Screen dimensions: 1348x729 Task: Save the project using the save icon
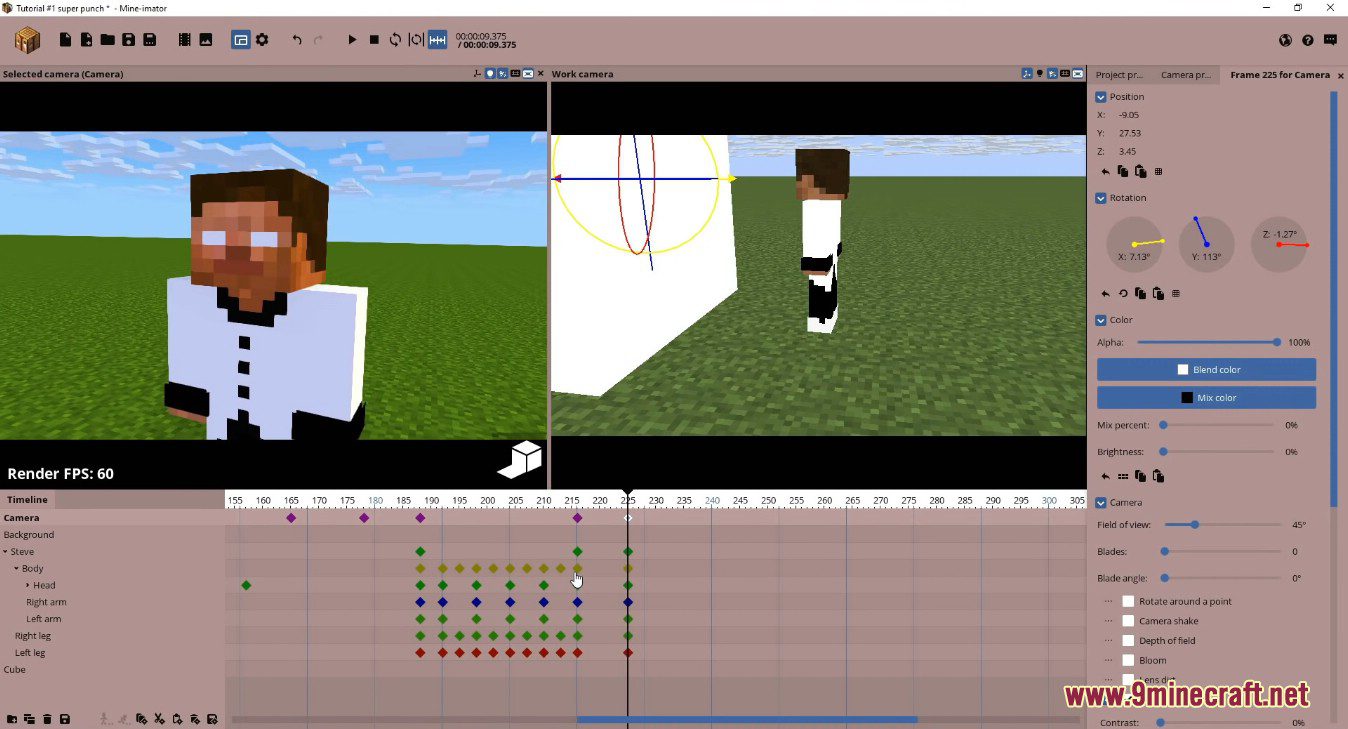pos(128,39)
